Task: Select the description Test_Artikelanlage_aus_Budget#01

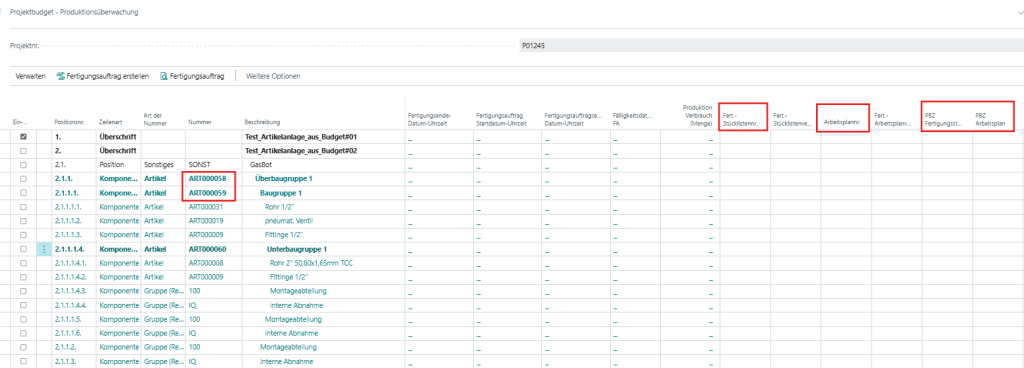Action: [x=301, y=138]
